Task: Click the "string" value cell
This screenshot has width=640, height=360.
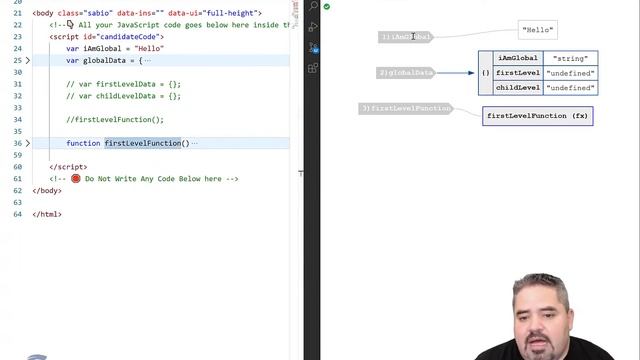Action: (570, 58)
